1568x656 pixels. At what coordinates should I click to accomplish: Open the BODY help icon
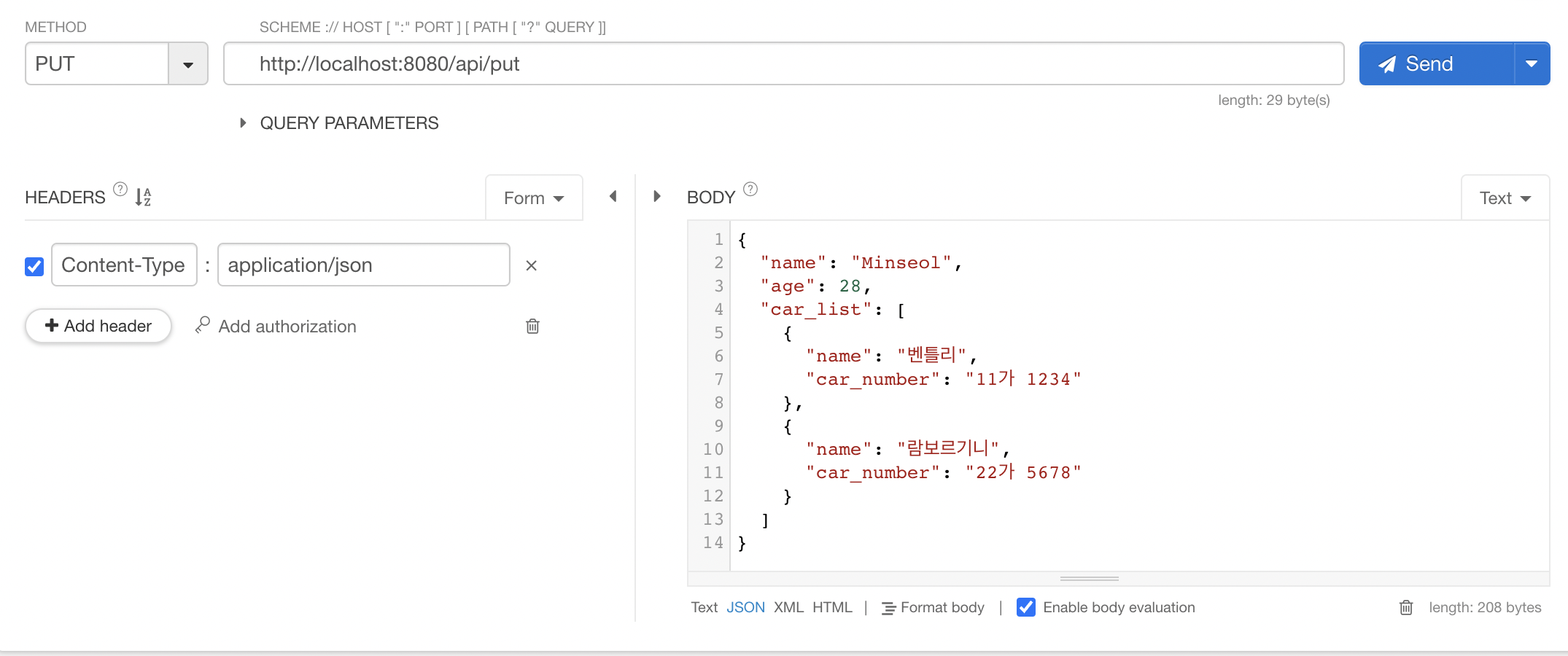click(750, 190)
